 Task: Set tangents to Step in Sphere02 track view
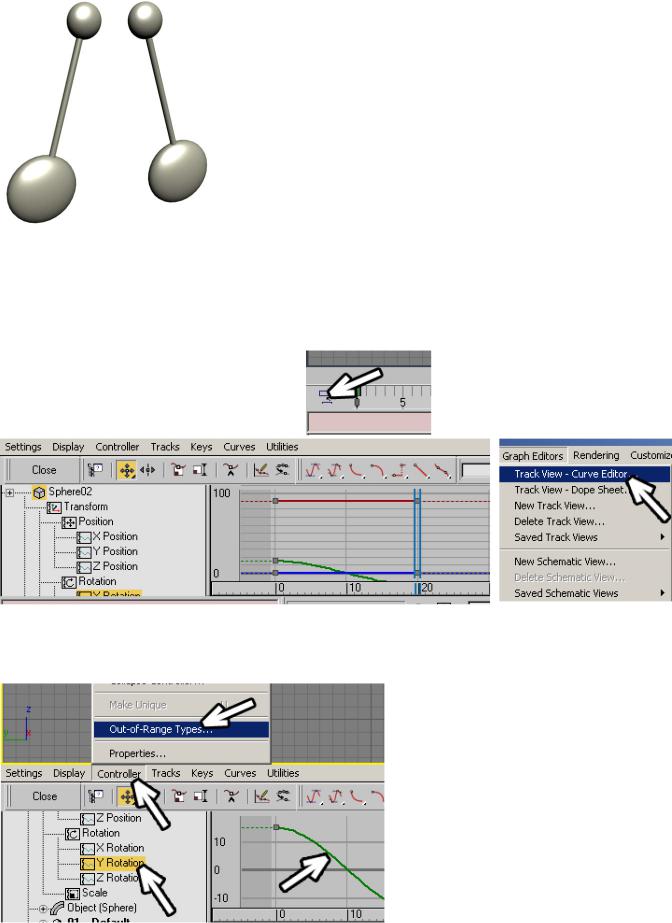point(399,470)
